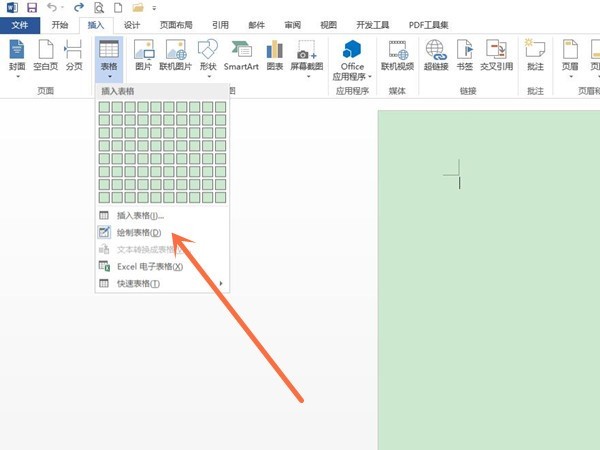The height and width of the screenshot is (450, 600).
Task: Create a new blank document icon
Action: click(x=119, y=7)
